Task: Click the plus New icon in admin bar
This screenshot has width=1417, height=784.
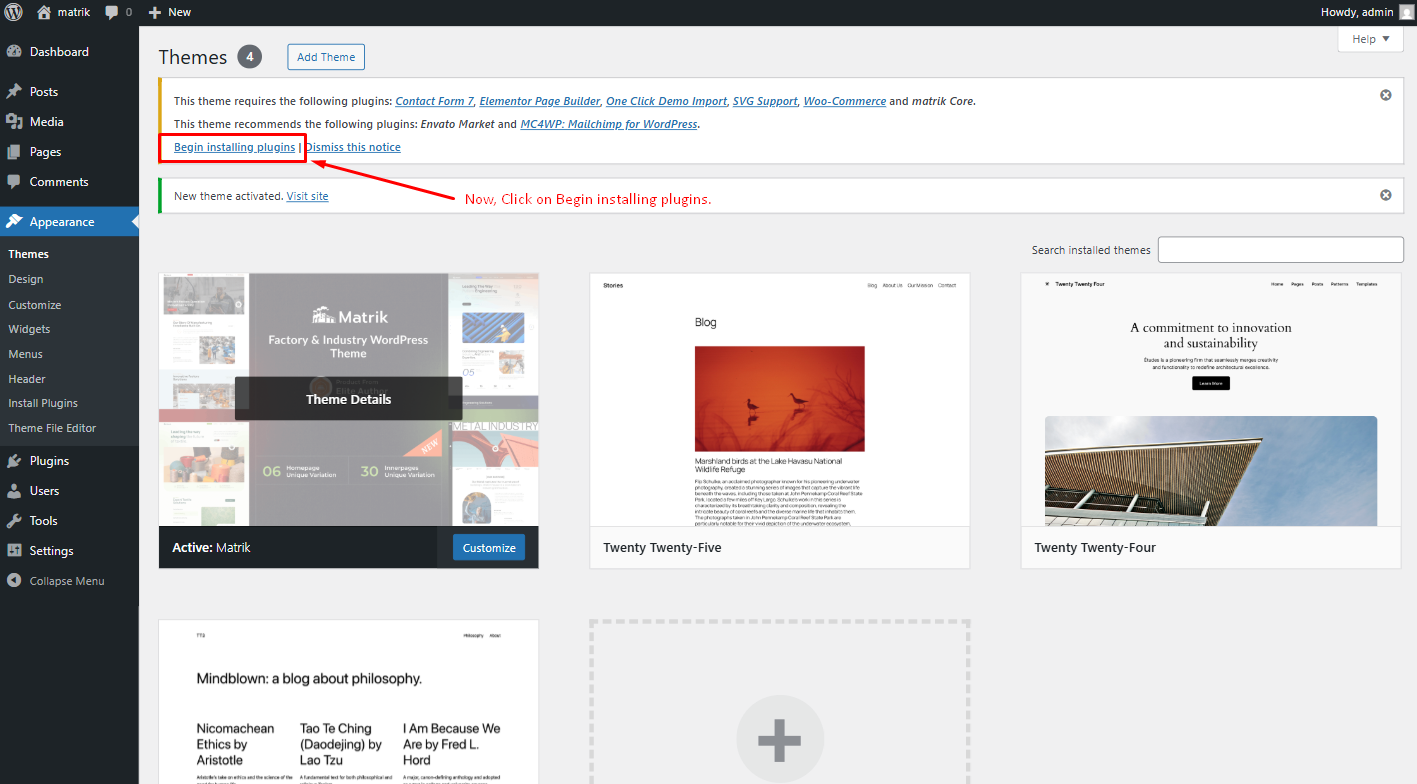Action: (155, 12)
